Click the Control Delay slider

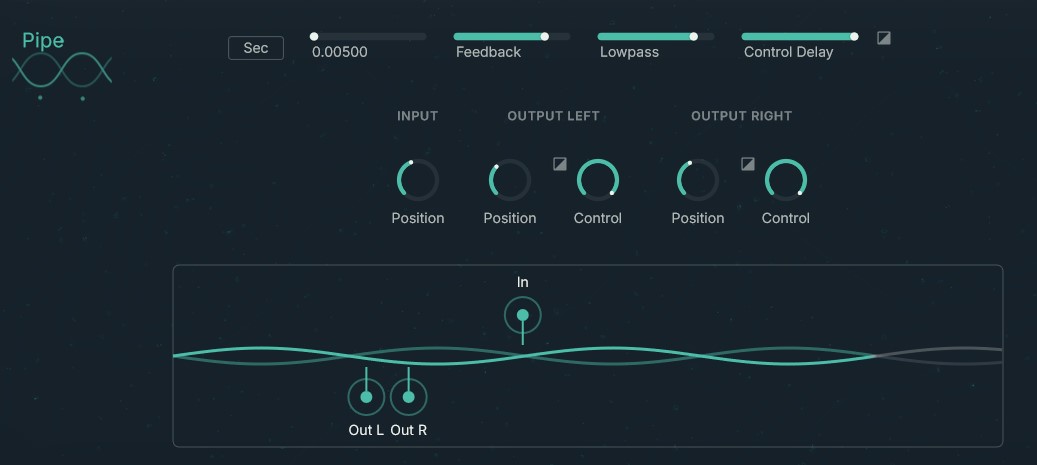(x=799, y=37)
